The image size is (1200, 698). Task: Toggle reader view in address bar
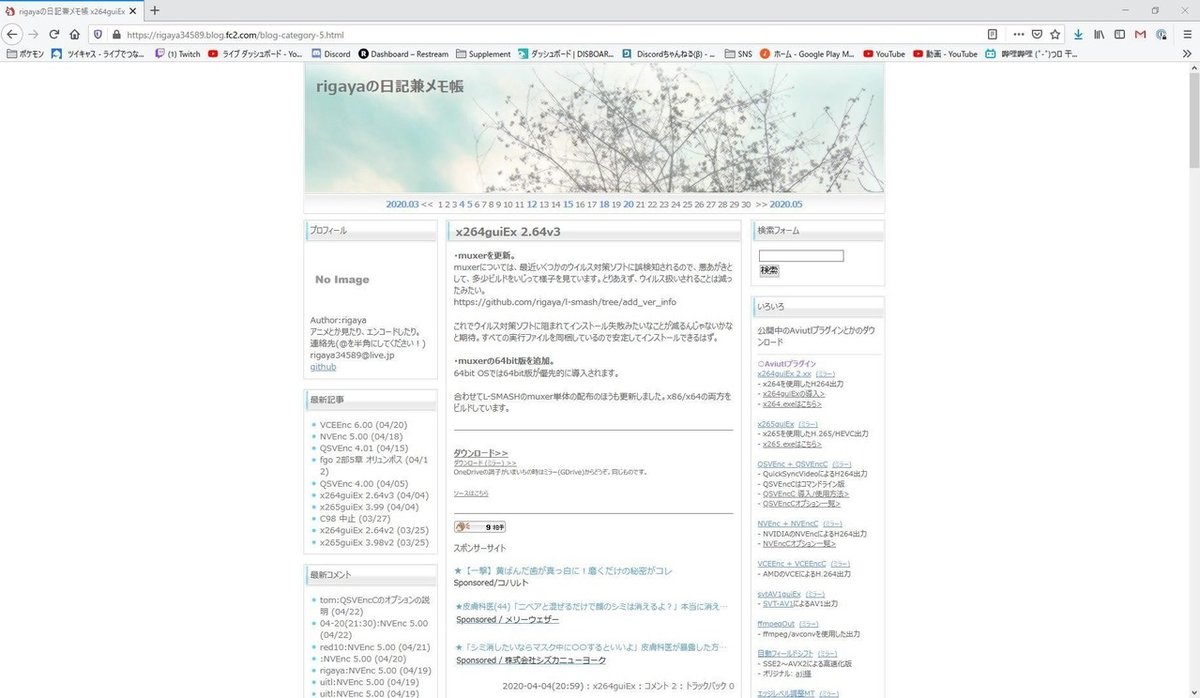(992, 34)
